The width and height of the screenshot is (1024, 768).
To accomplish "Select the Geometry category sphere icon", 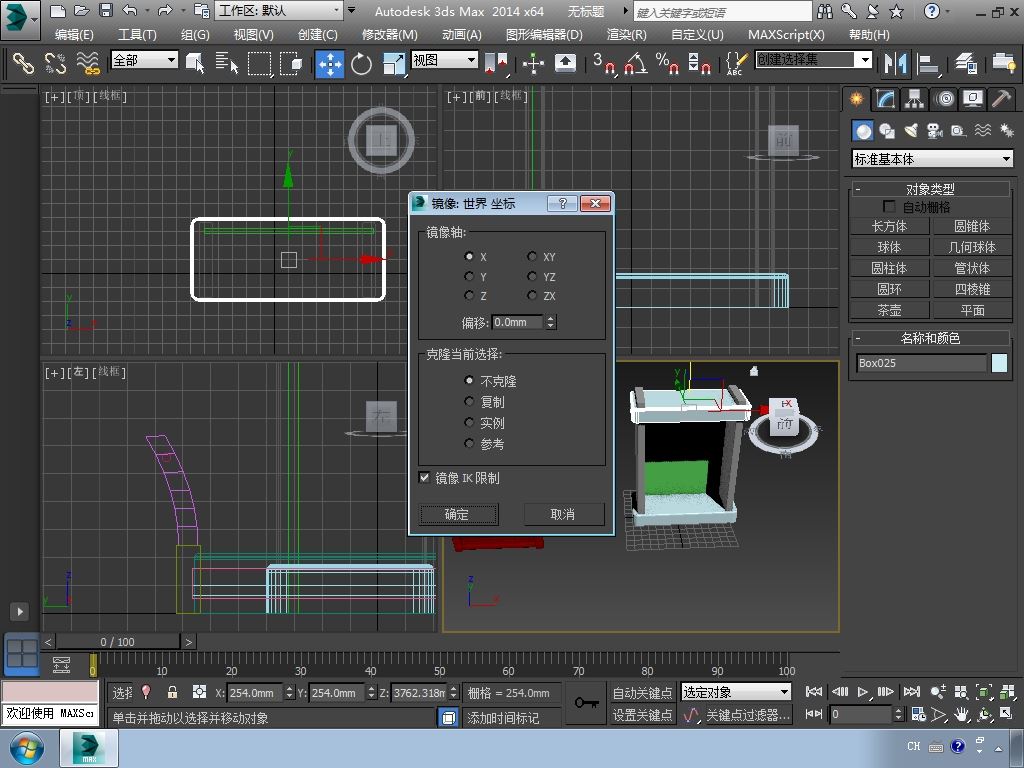I will click(x=863, y=131).
